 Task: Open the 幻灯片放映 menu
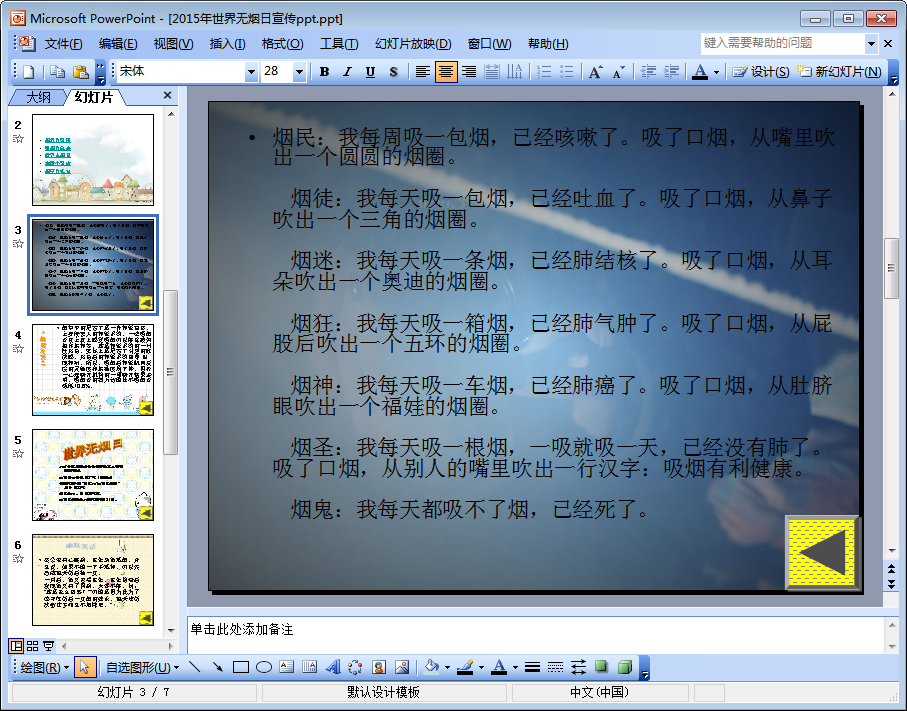[x=412, y=44]
